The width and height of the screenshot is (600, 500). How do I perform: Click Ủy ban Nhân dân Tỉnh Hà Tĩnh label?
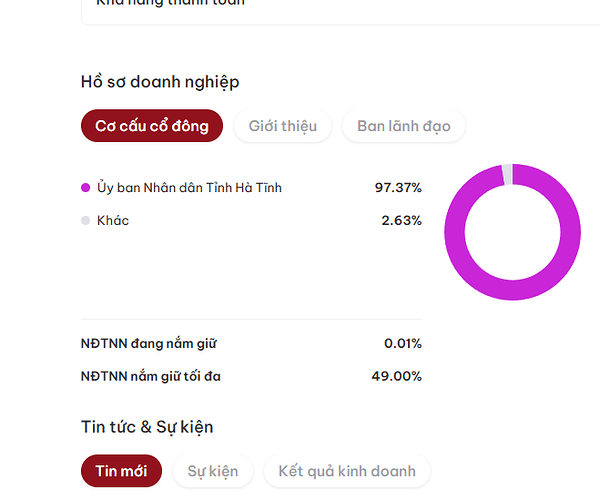[189, 188]
